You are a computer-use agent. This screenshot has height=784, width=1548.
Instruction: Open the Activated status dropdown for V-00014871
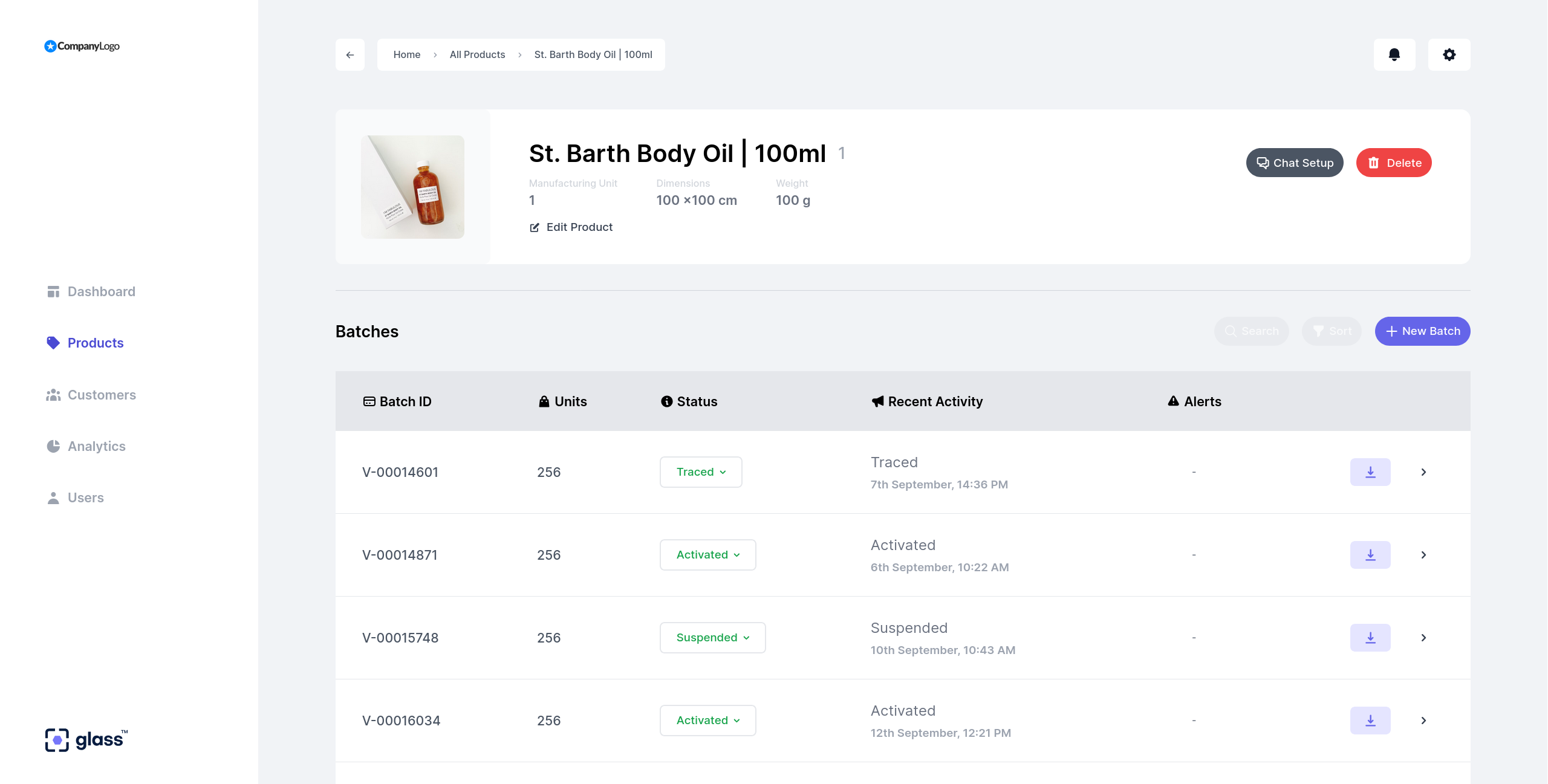(x=707, y=554)
